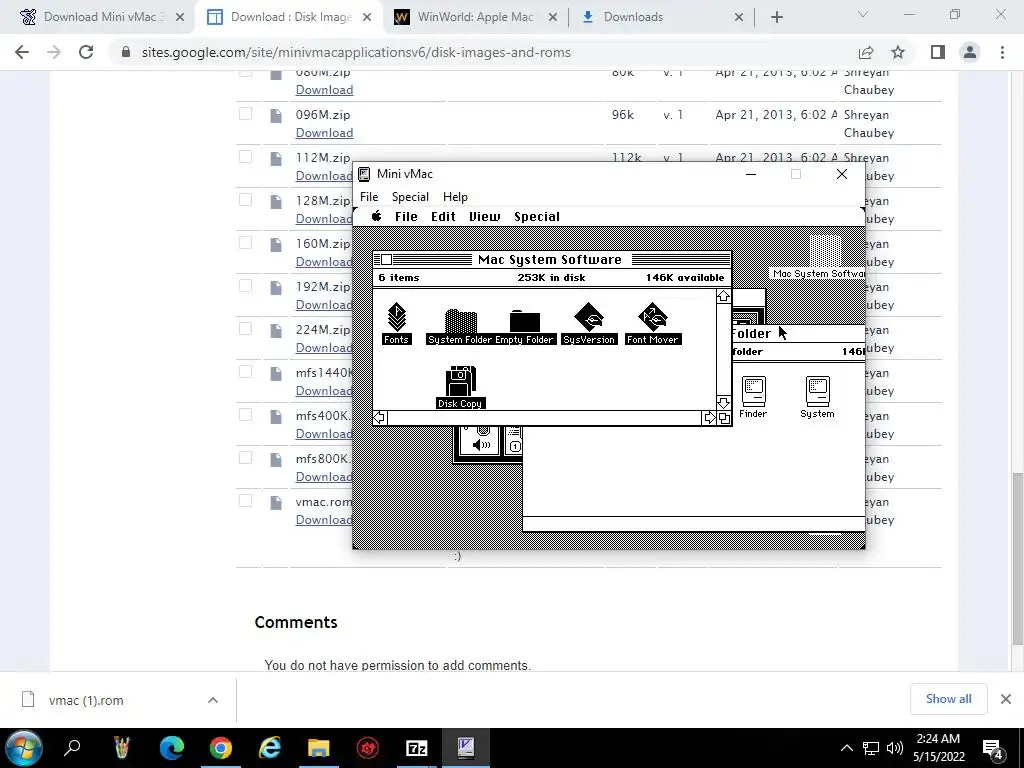
Task: Open Mini vMac window Help menu
Action: [x=455, y=197]
